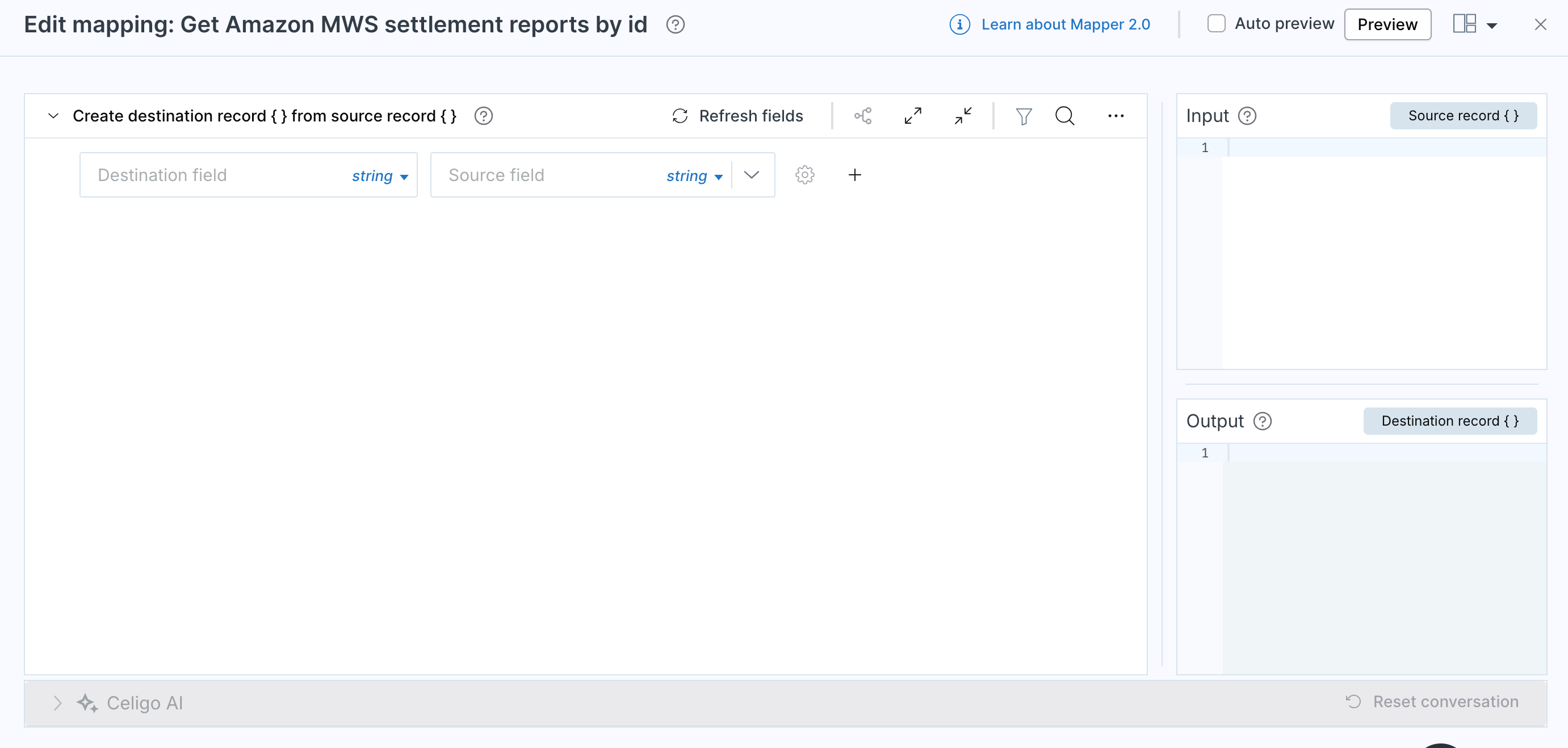The width and height of the screenshot is (1568, 748).
Task: Open help icon next to Edit mapping title
Action: pos(675,25)
